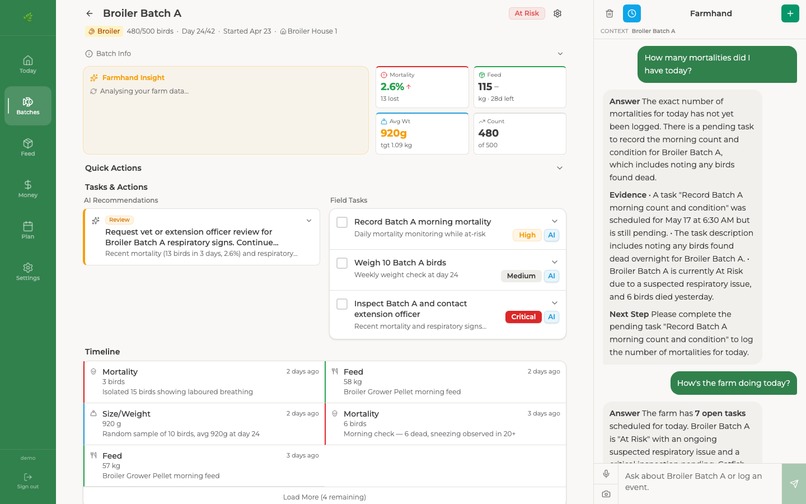Click the Broiler House 1 location icon

[x=283, y=31]
